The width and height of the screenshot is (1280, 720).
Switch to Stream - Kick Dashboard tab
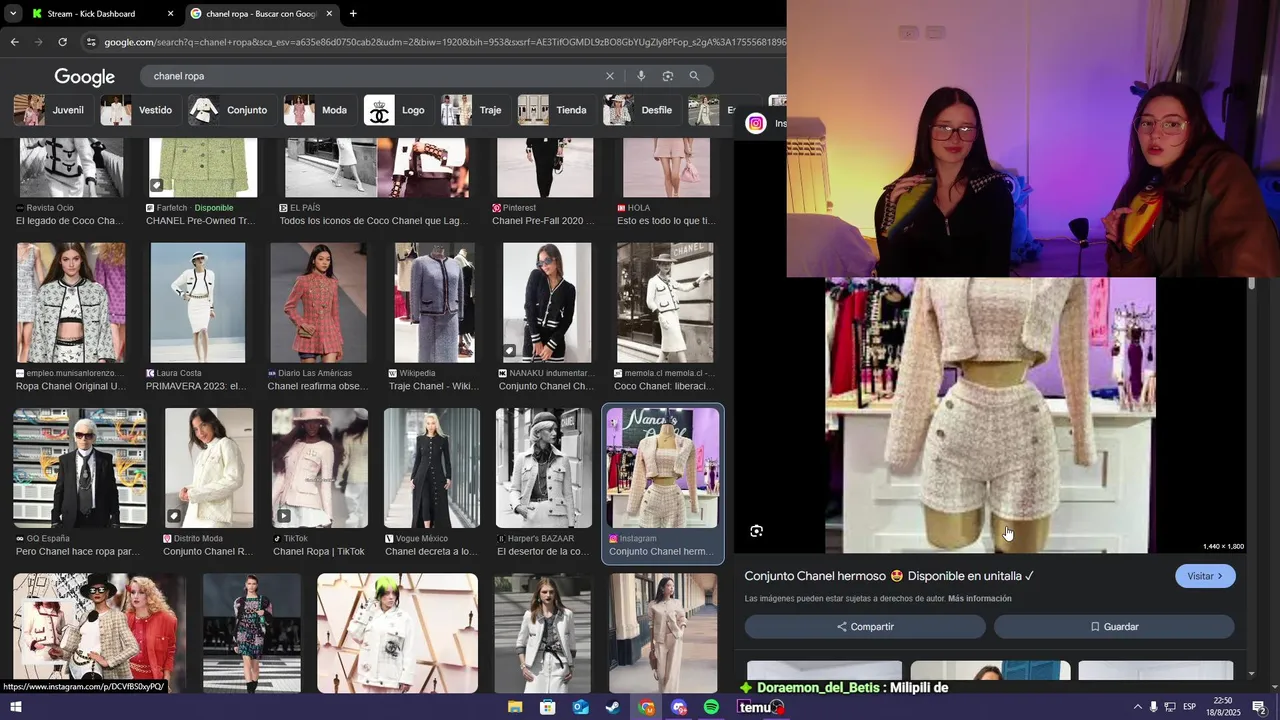click(102, 14)
